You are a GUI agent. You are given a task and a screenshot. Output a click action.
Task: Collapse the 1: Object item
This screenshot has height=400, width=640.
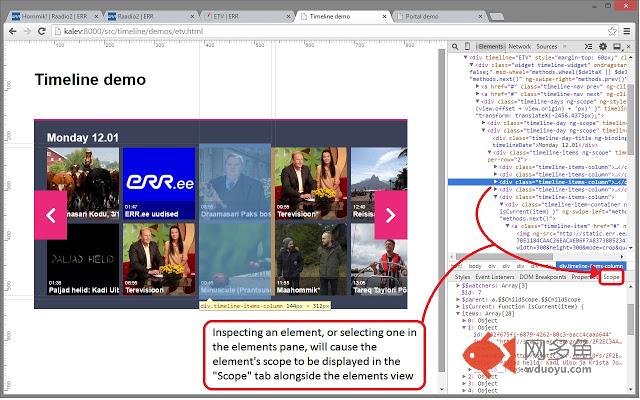464,327
